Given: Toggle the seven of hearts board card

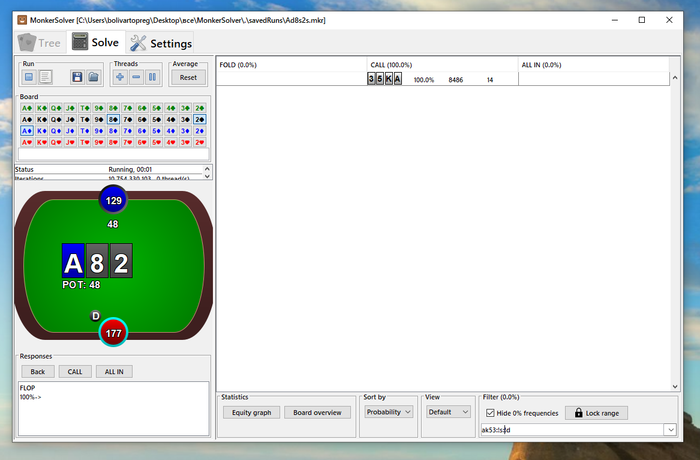Looking at the screenshot, I should click(x=128, y=142).
